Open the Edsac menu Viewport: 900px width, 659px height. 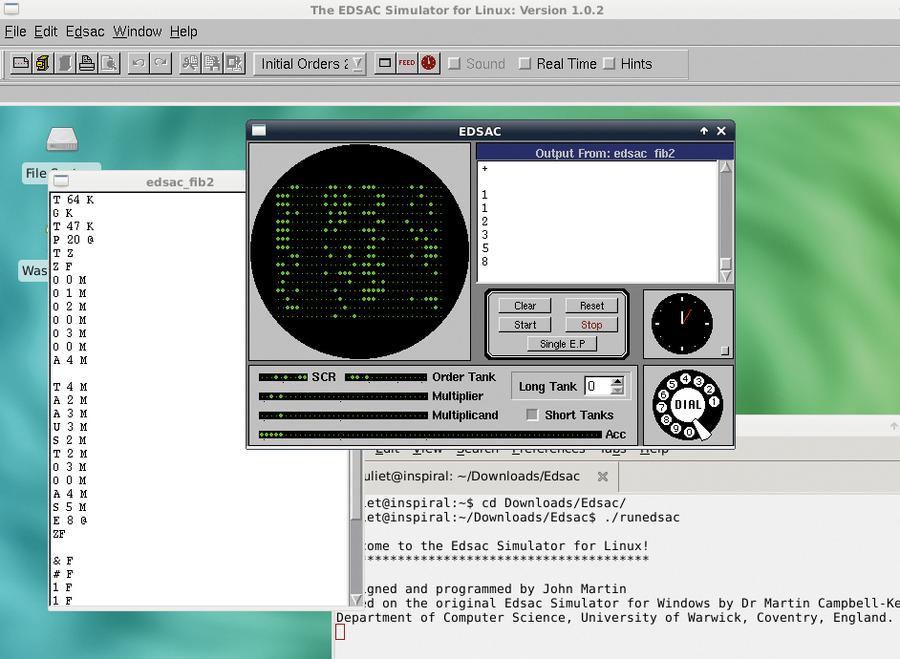pos(85,32)
